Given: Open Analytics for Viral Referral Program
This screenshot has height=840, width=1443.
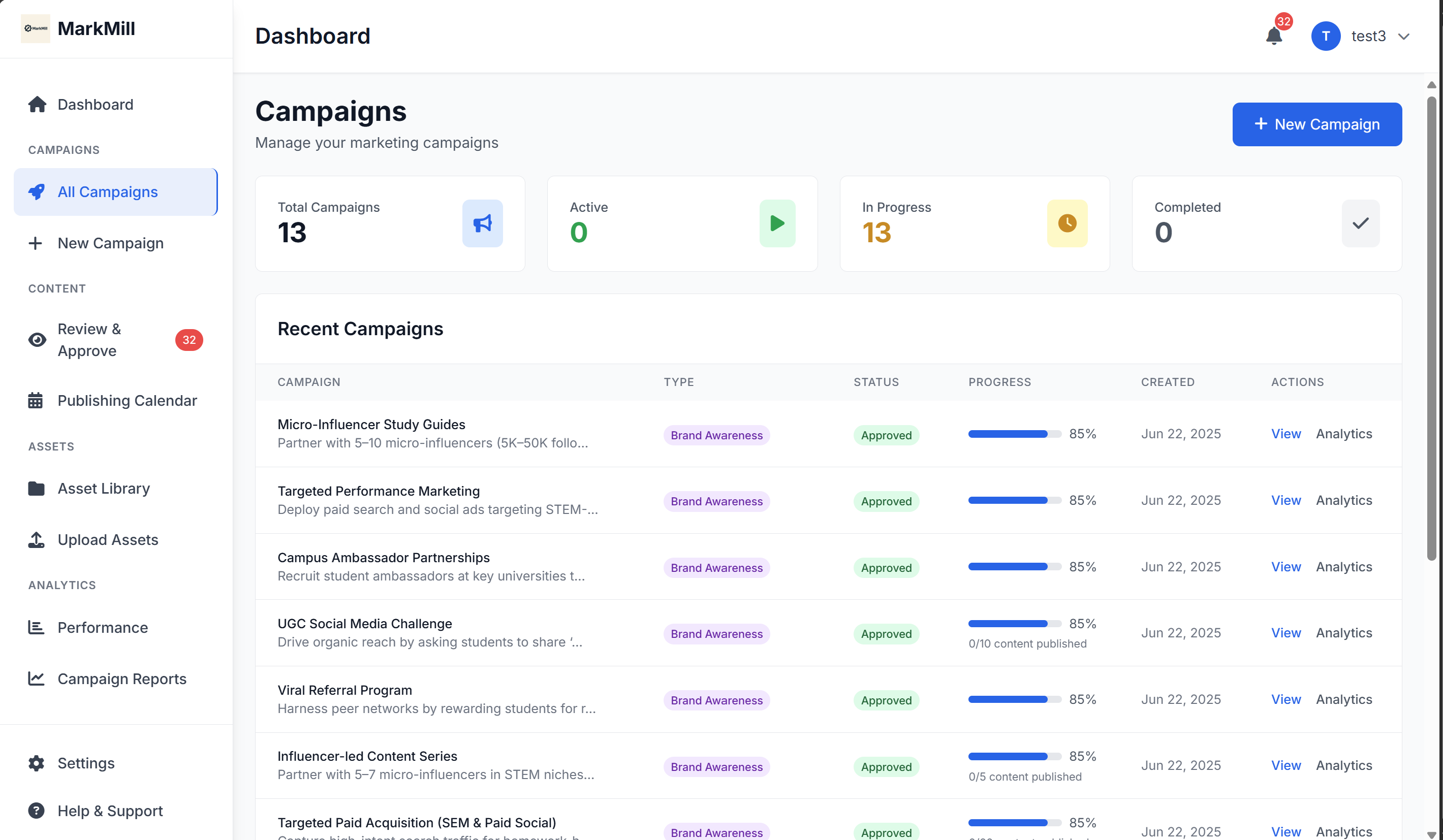Looking at the screenshot, I should (x=1343, y=699).
